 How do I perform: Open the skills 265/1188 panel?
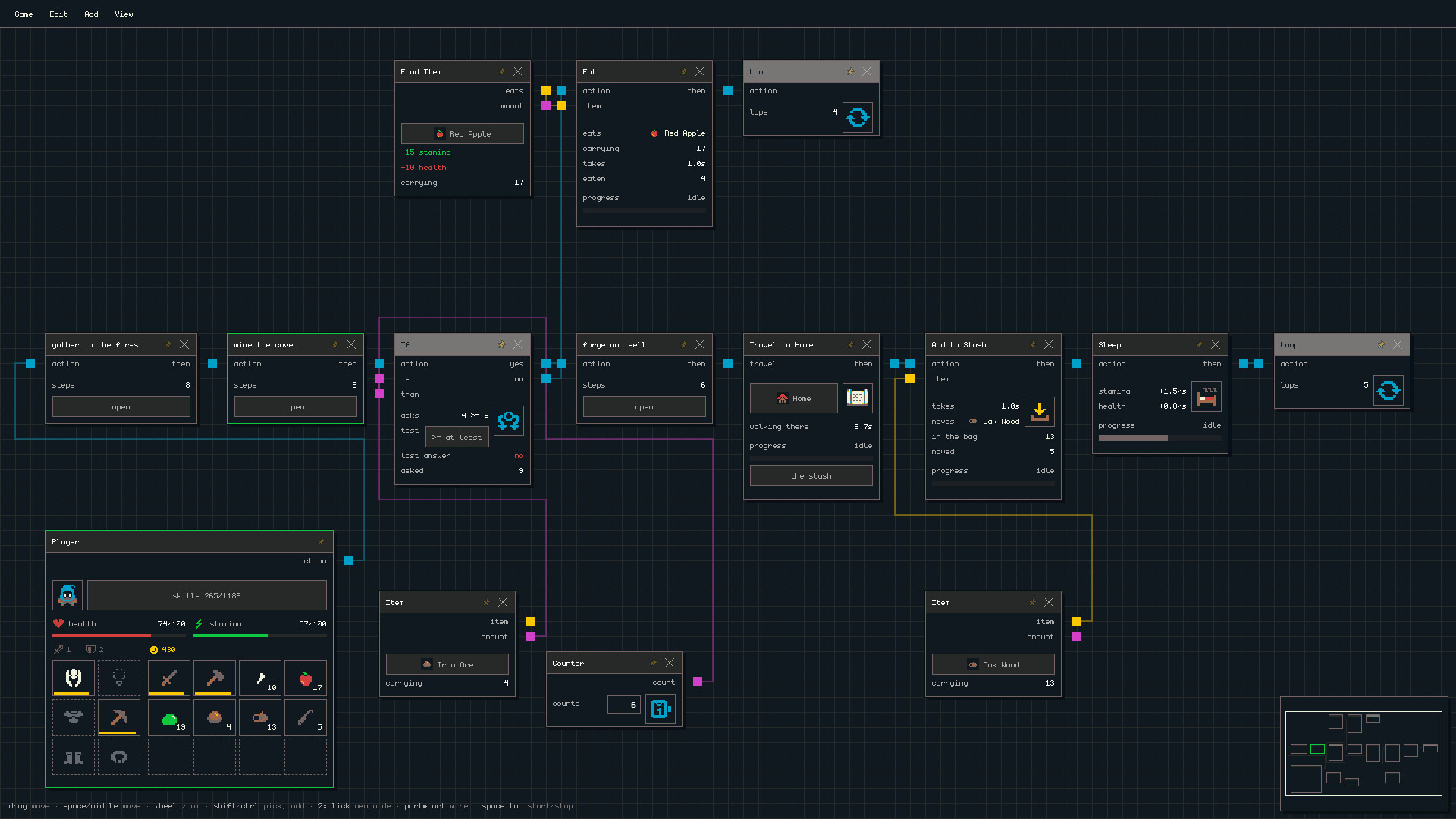click(x=207, y=595)
